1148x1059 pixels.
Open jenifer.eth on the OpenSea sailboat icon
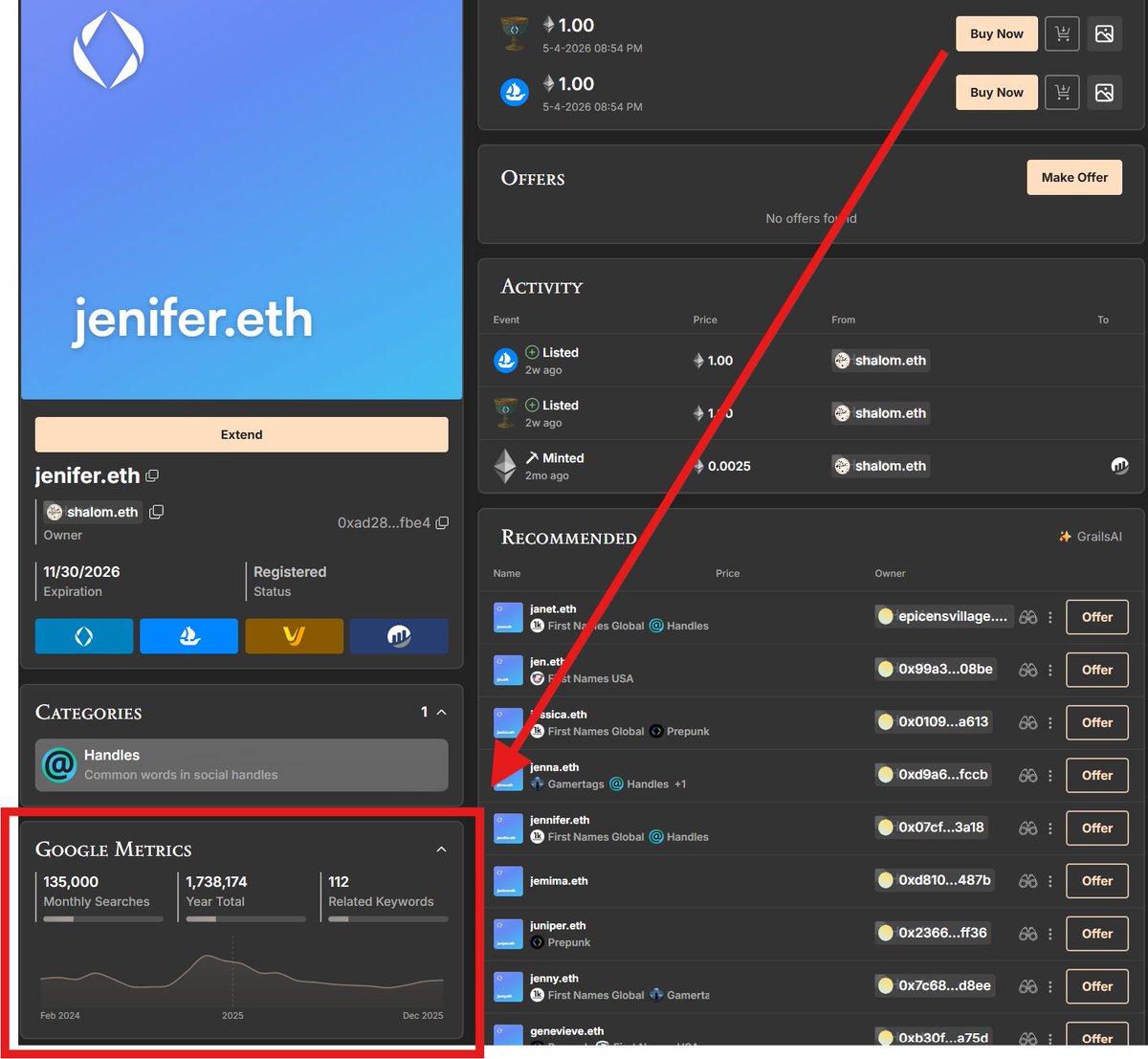188,636
